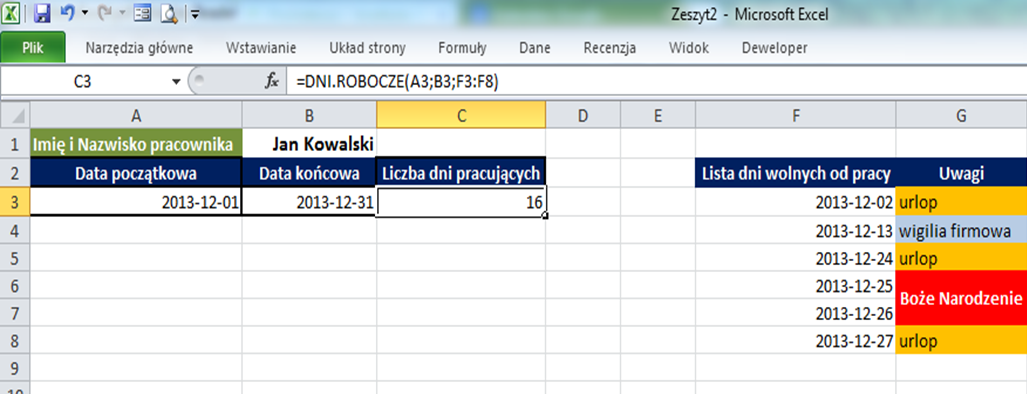Screen dimensions: 1027x394
Task: Switch to the Narzędzia główne tab
Action: (x=139, y=48)
